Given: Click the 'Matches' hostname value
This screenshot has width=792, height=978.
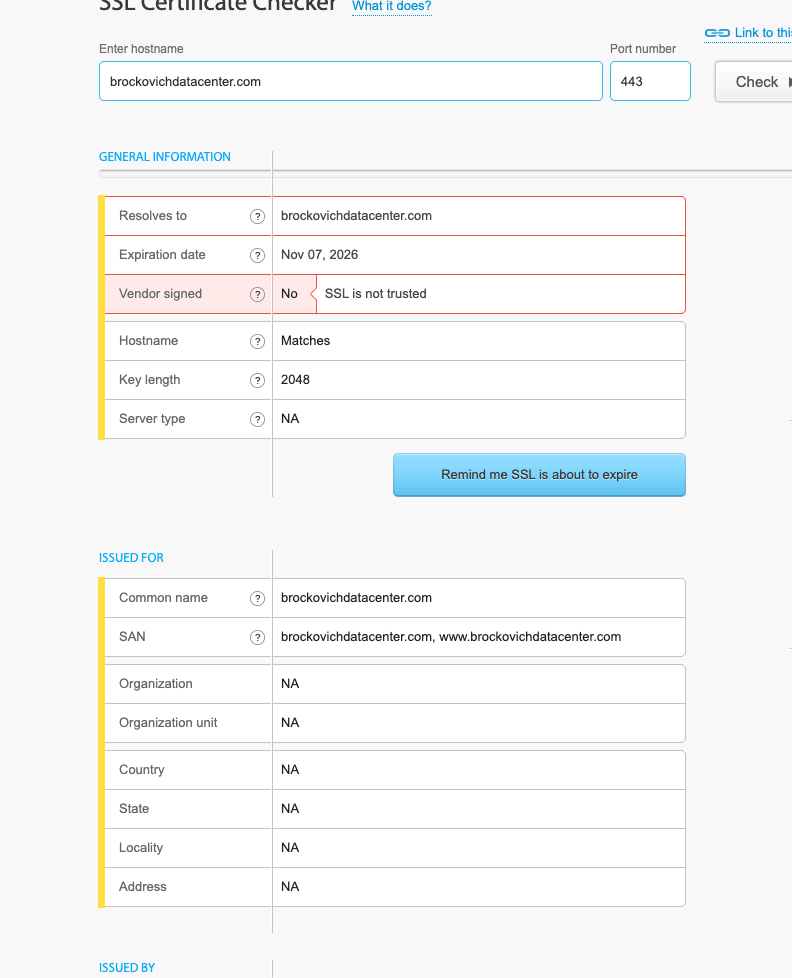Looking at the screenshot, I should 306,341.
